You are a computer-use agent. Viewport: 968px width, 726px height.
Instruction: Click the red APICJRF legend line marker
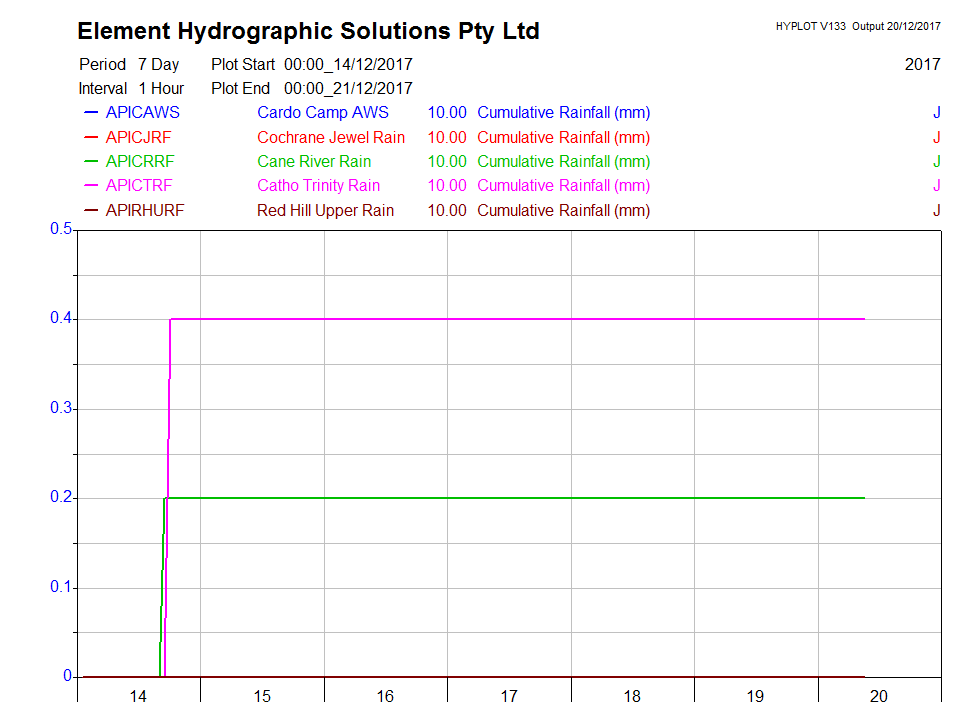(x=91, y=137)
